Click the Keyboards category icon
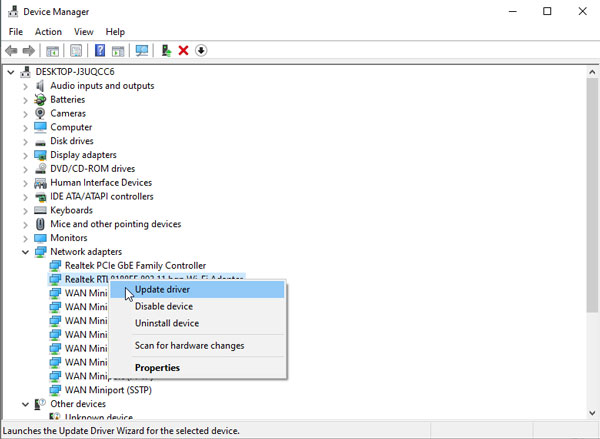This screenshot has height=439, width=600. 40,210
